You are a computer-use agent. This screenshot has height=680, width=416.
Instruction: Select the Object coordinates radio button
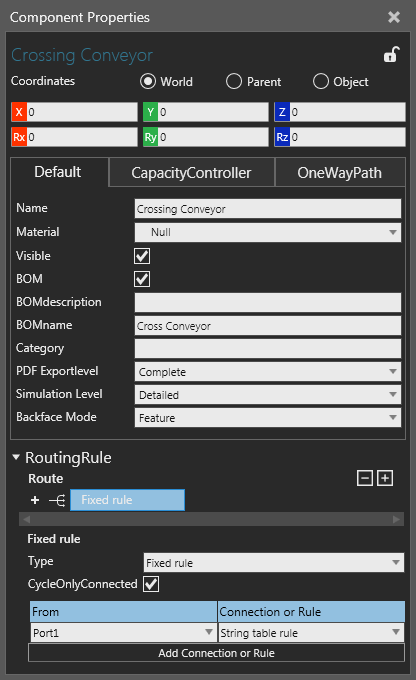click(x=321, y=81)
